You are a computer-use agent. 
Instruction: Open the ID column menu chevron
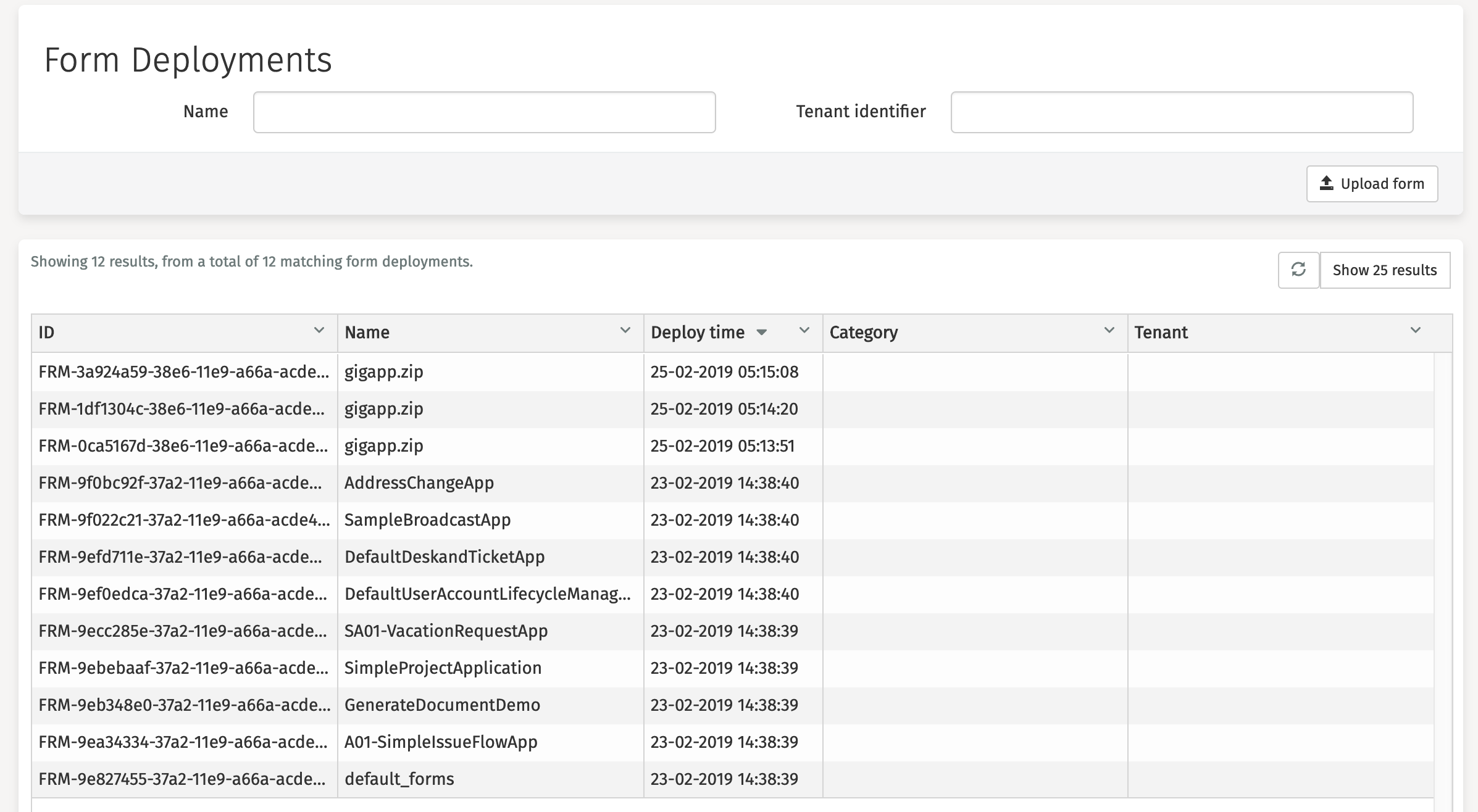(x=319, y=330)
